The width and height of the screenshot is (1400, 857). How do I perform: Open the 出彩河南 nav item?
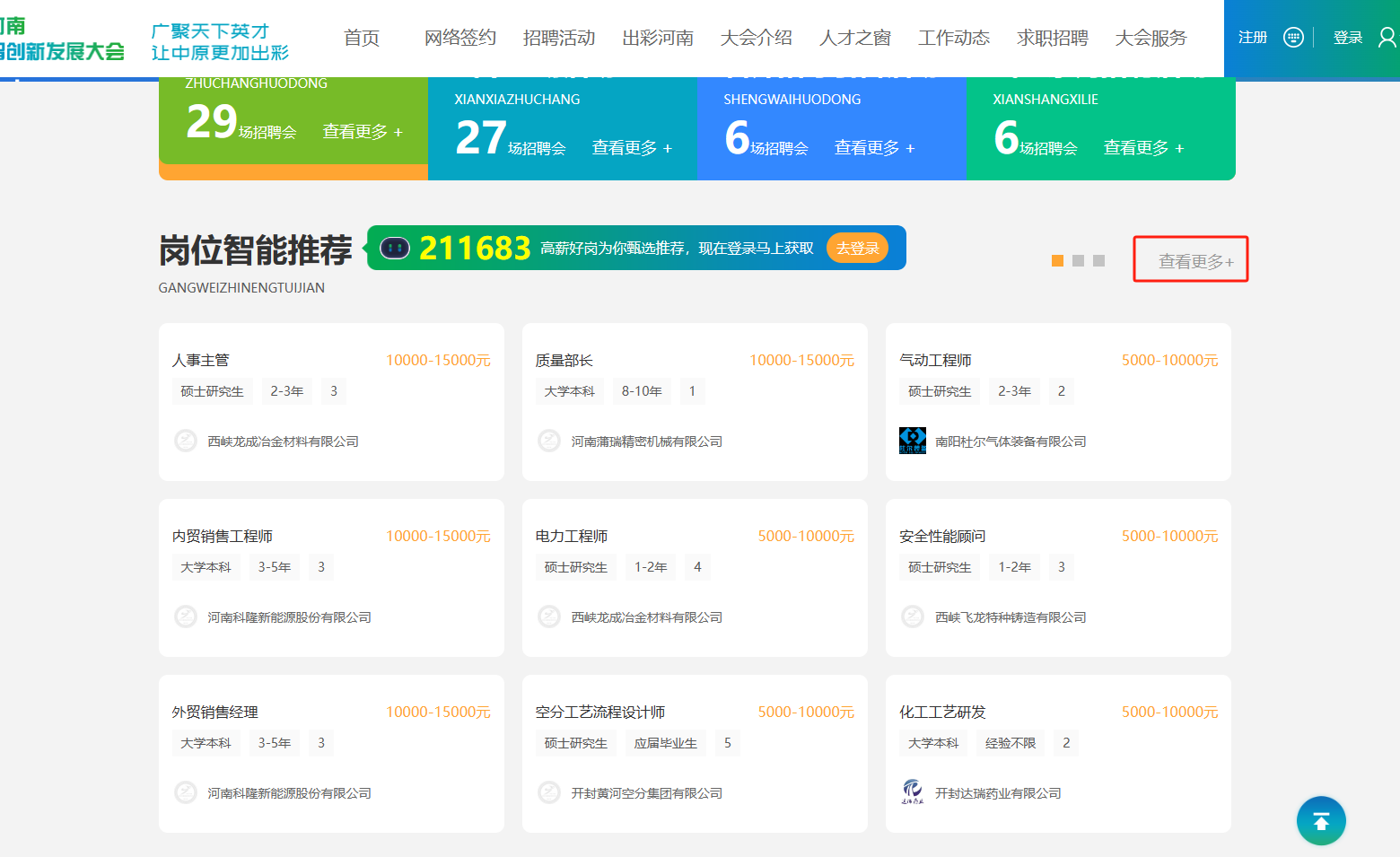[658, 38]
